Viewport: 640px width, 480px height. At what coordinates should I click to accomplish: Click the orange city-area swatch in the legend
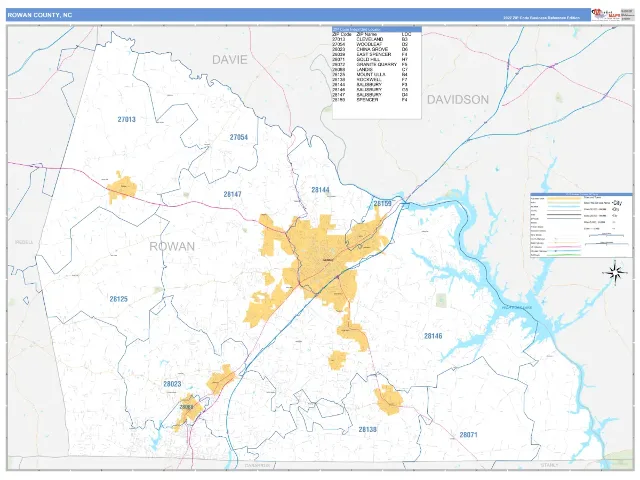click(564, 199)
